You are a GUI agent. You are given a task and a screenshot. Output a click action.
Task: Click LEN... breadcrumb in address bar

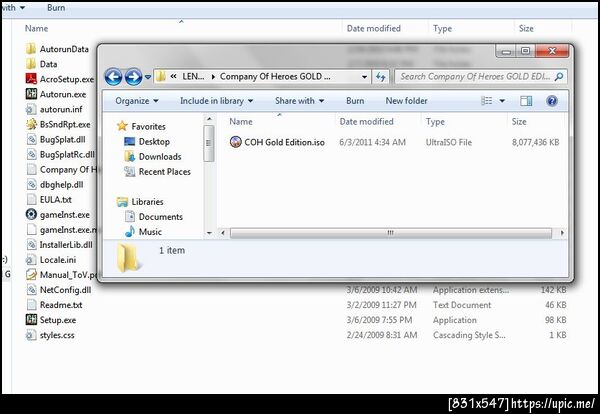pos(193,77)
